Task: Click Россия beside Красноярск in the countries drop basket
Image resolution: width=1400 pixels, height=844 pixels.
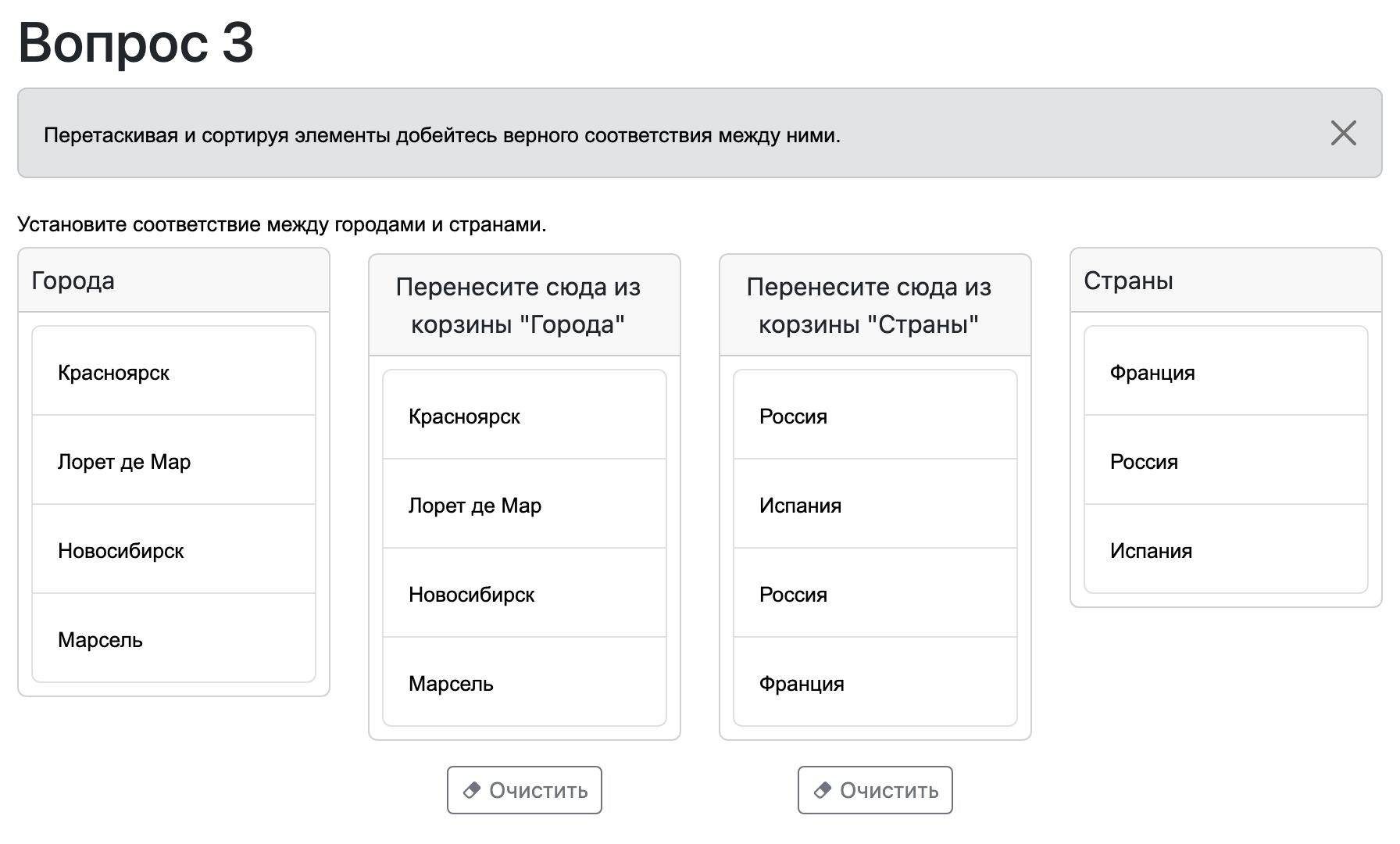Action: (875, 416)
